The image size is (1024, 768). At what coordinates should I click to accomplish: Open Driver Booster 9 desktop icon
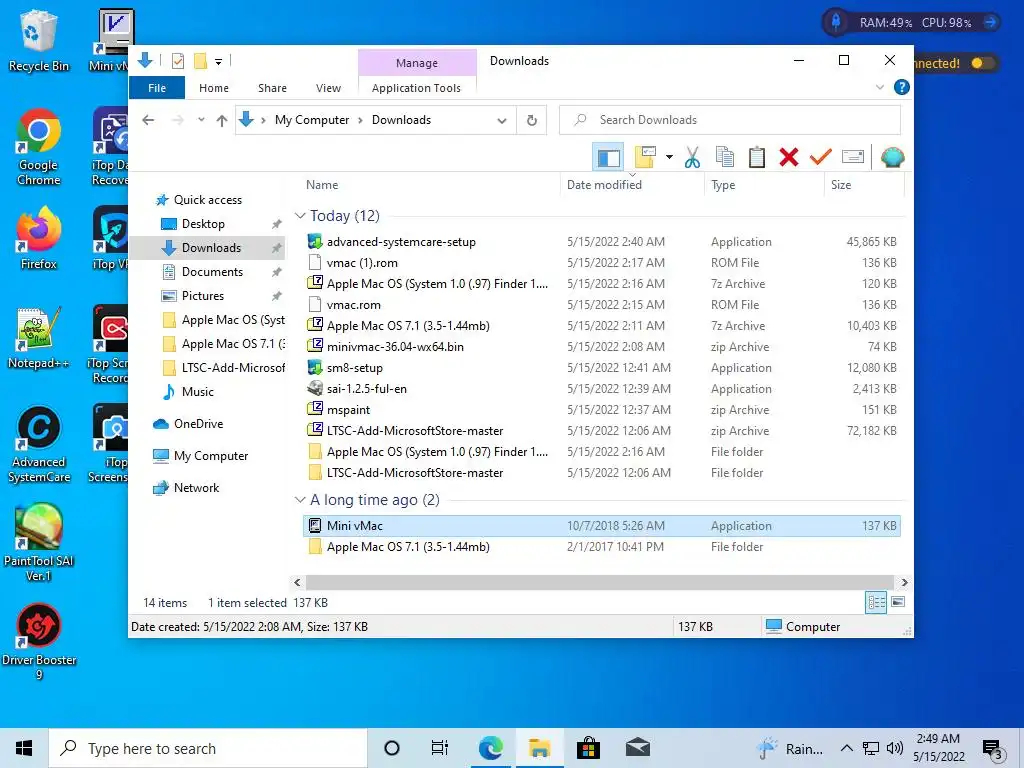39,643
